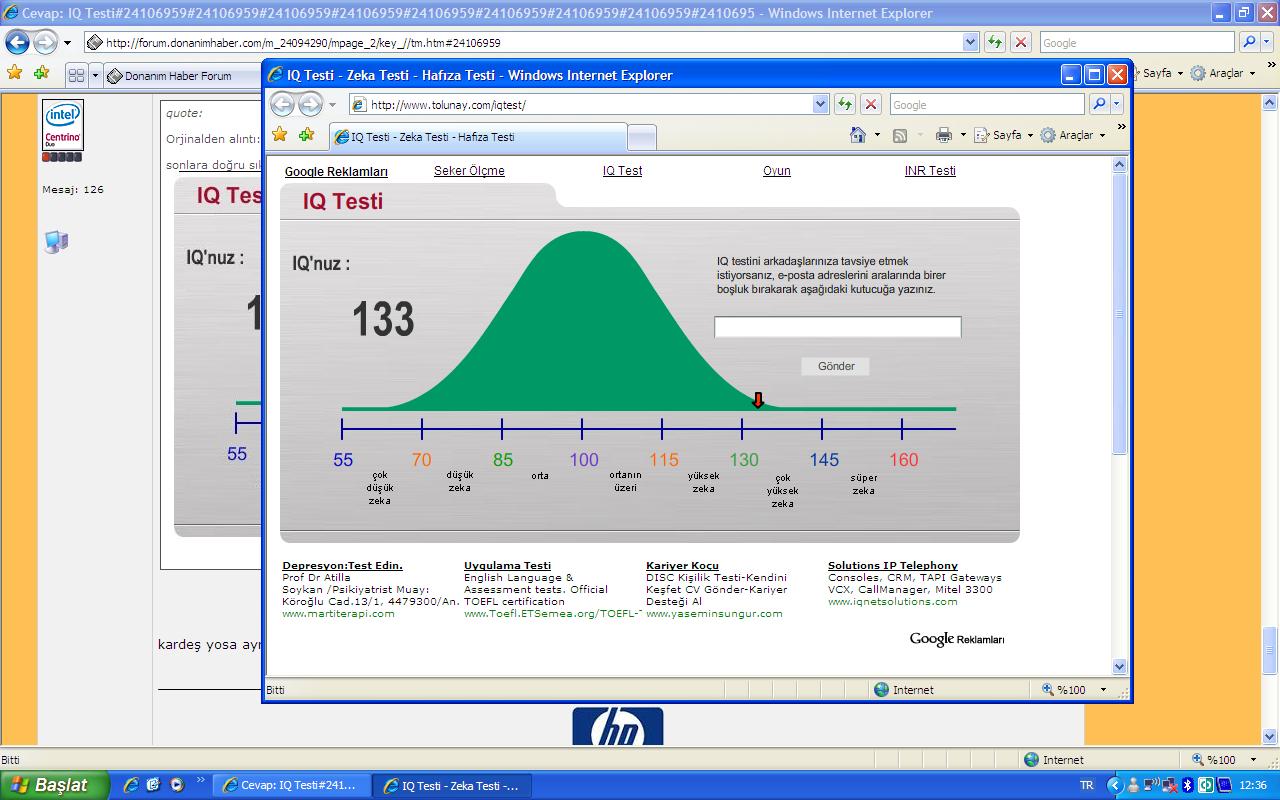This screenshot has height=800, width=1280.
Task: Click the computer icon under Mesaj: 126
Action: 56,241
